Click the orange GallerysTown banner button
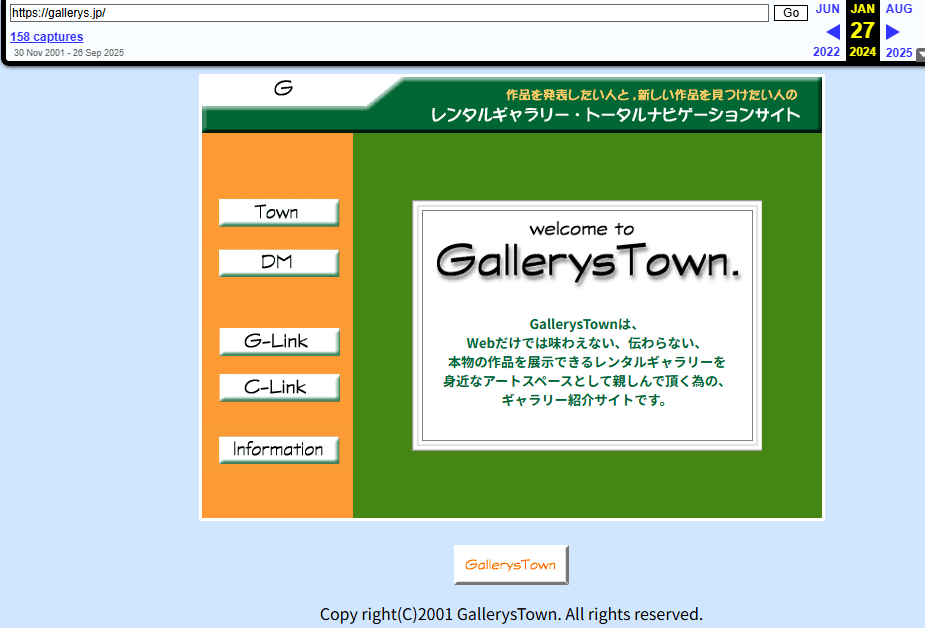This screenshot has height=628, width=925. coord(511,565)
